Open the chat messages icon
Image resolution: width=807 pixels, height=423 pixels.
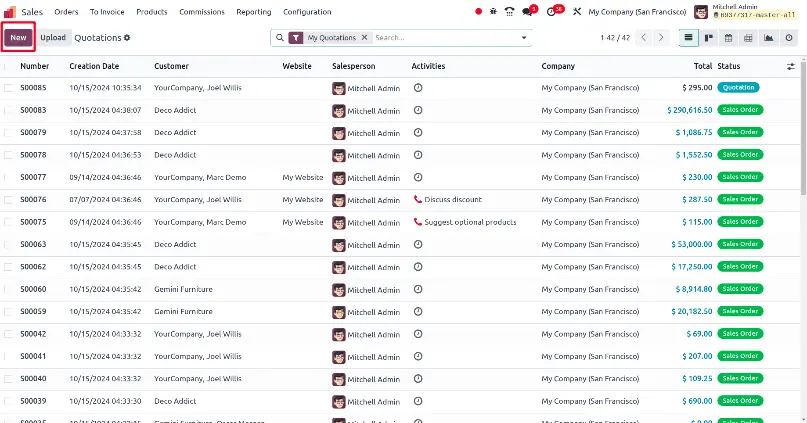click(527, 11)
